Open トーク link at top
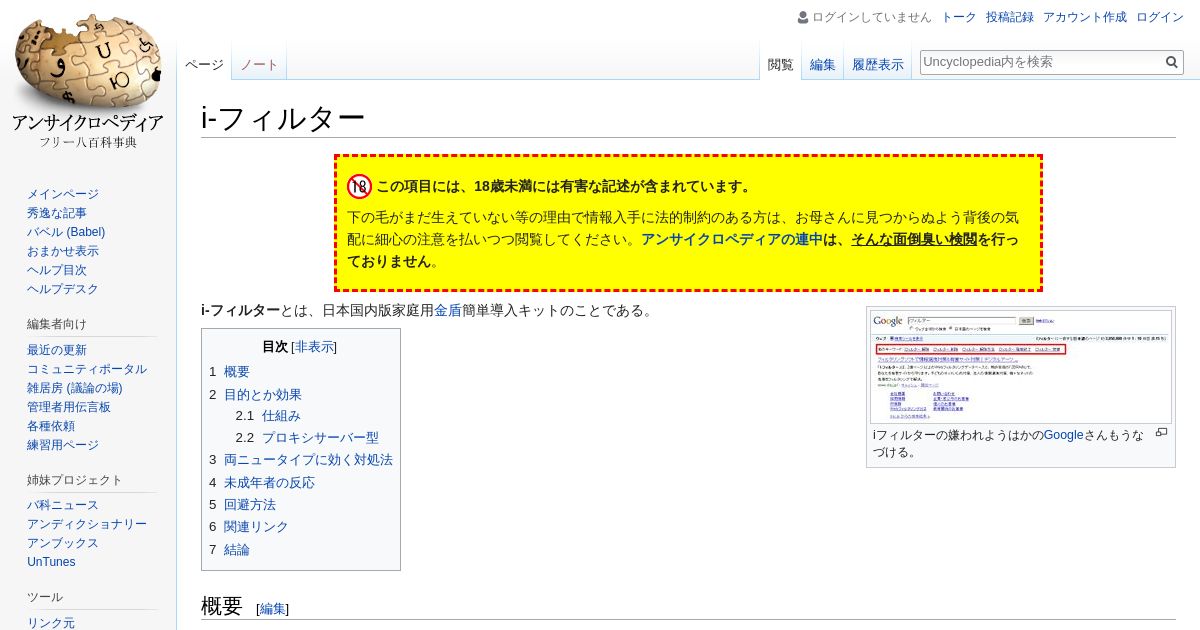This screenshot has height=630, width=1200. pyautogui.click(x=959, y=17)
